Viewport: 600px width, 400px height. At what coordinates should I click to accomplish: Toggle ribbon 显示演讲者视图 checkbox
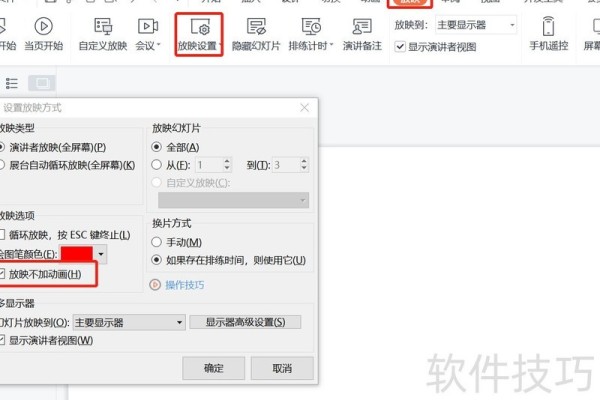click(400, 47)
